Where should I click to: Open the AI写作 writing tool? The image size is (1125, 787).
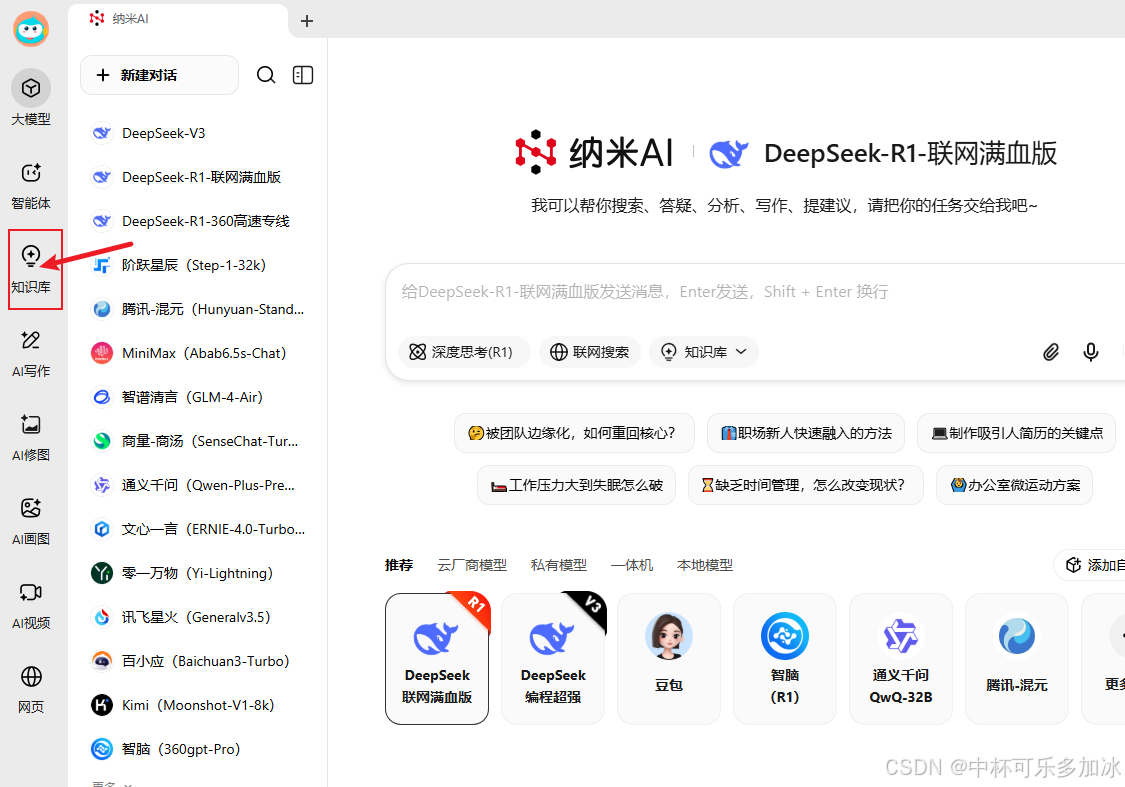(31, 353)
